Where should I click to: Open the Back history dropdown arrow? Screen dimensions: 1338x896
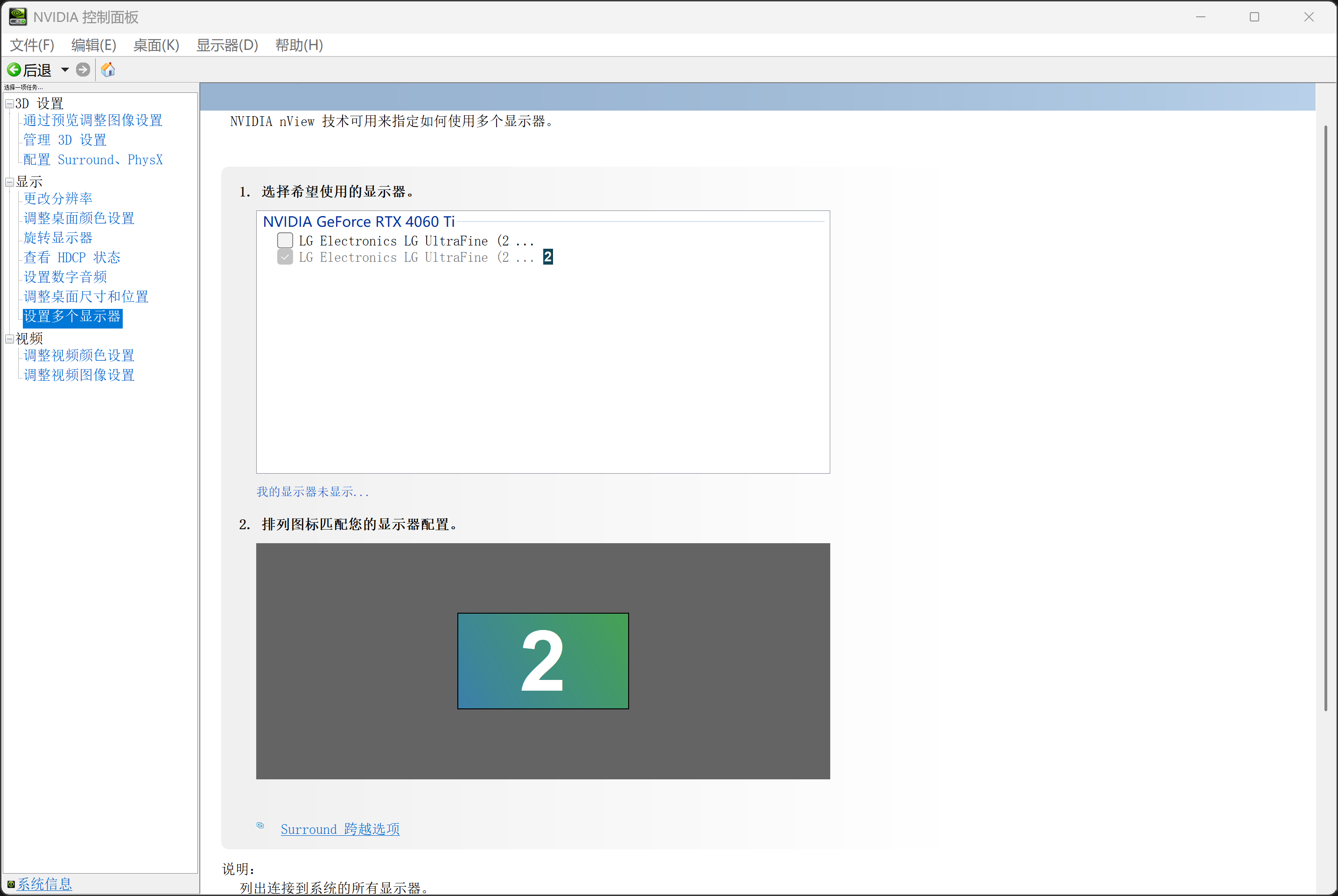click(x=65, y=70)
